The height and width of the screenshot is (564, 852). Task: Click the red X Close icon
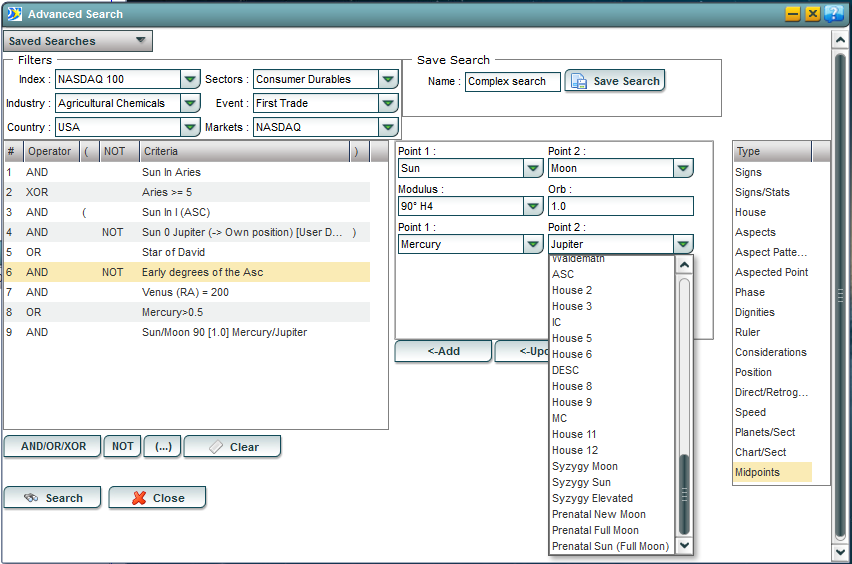pos(138,497)
